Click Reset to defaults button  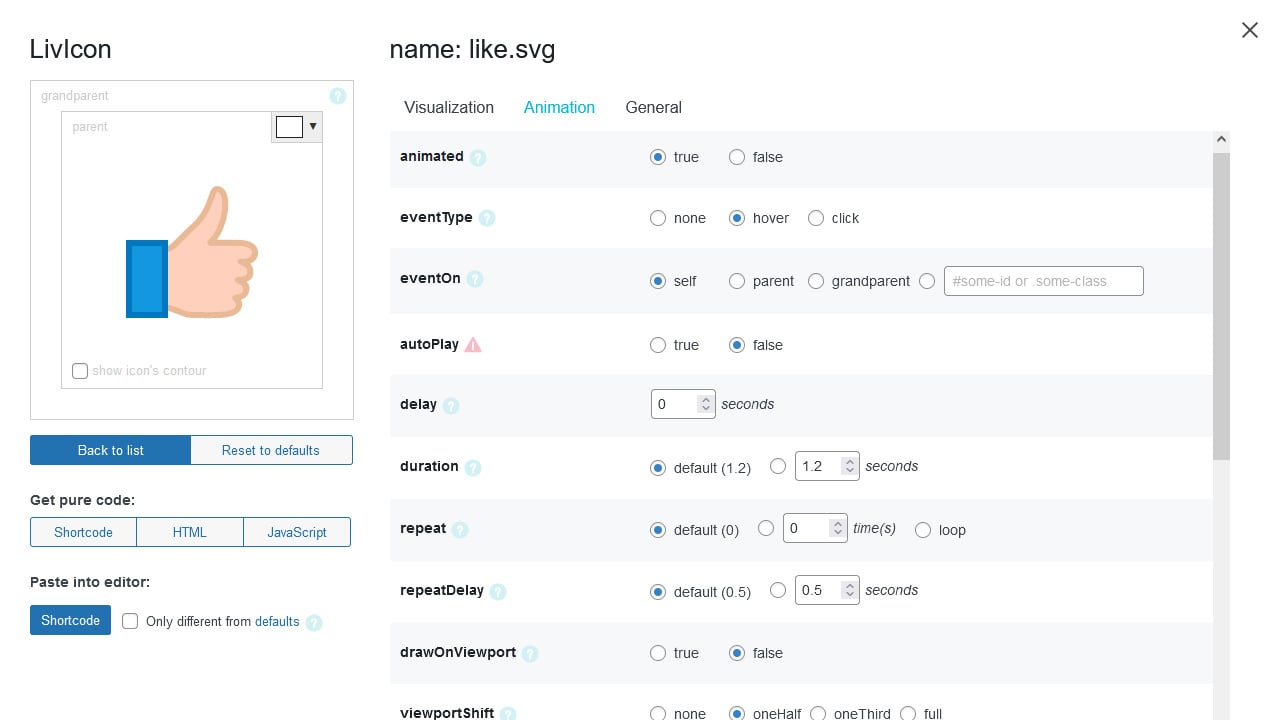(x=271, y=450)
